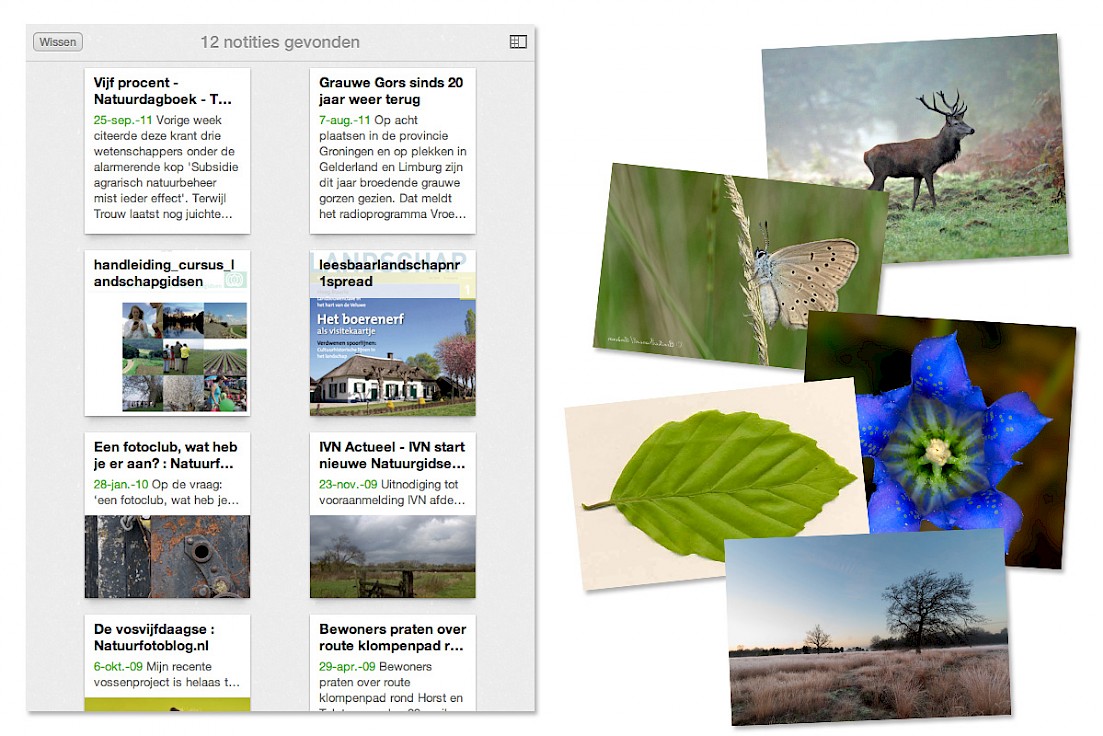
Task: Open the 'Bewoners praten over route klompenpad' note
Action: point(393,663)
